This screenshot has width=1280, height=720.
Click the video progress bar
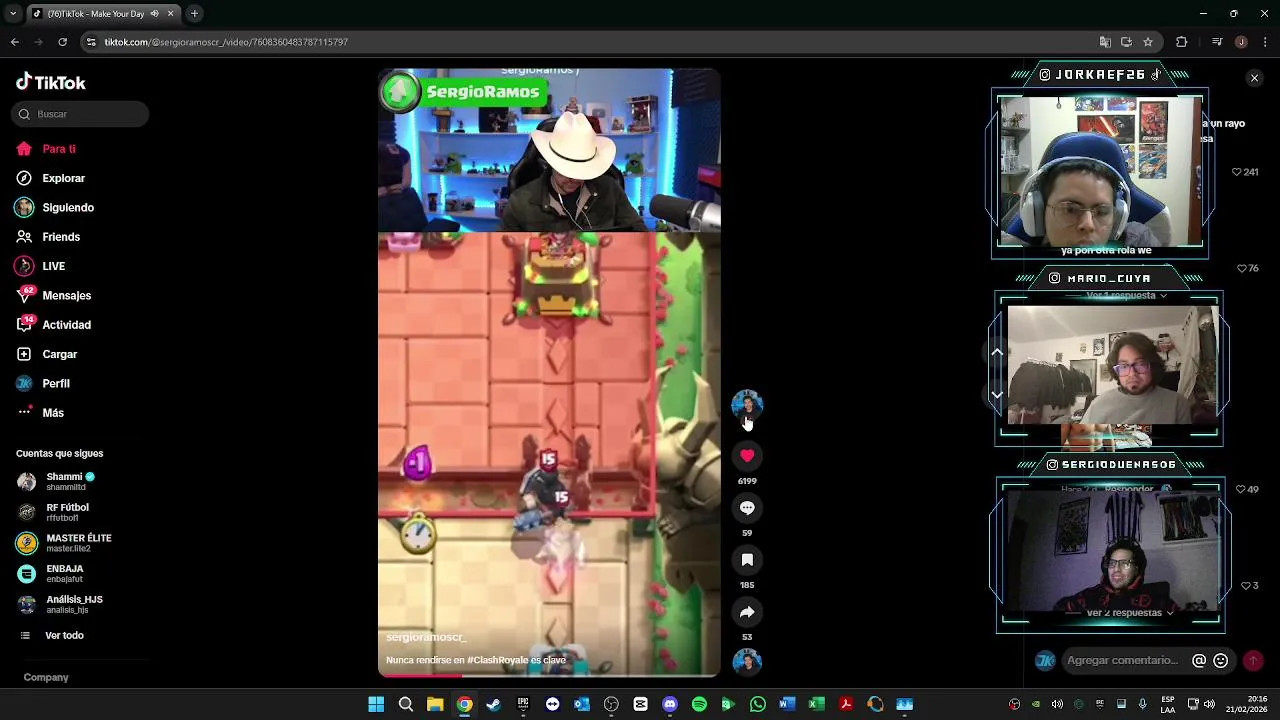pos(549,676)
